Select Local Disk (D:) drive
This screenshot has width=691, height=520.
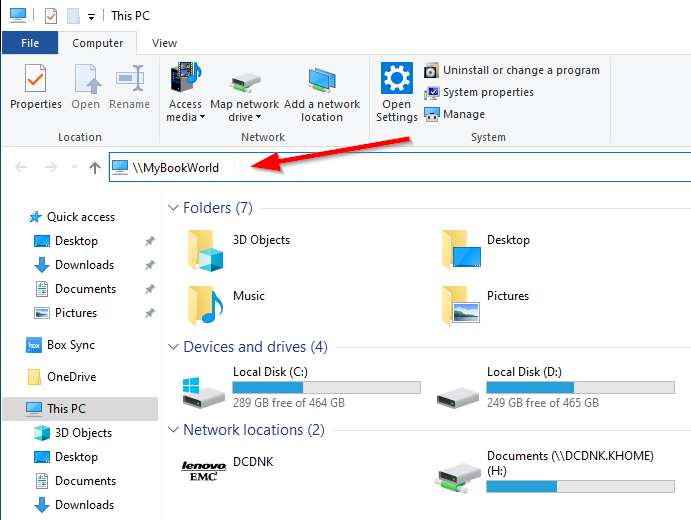click(x=555, y=387)
